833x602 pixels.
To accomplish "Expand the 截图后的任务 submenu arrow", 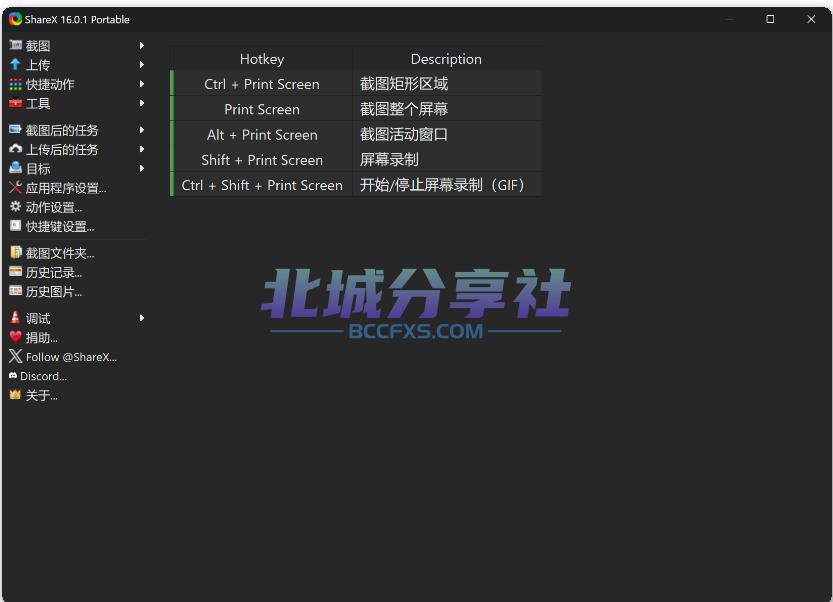I will [x=142, y=130].
